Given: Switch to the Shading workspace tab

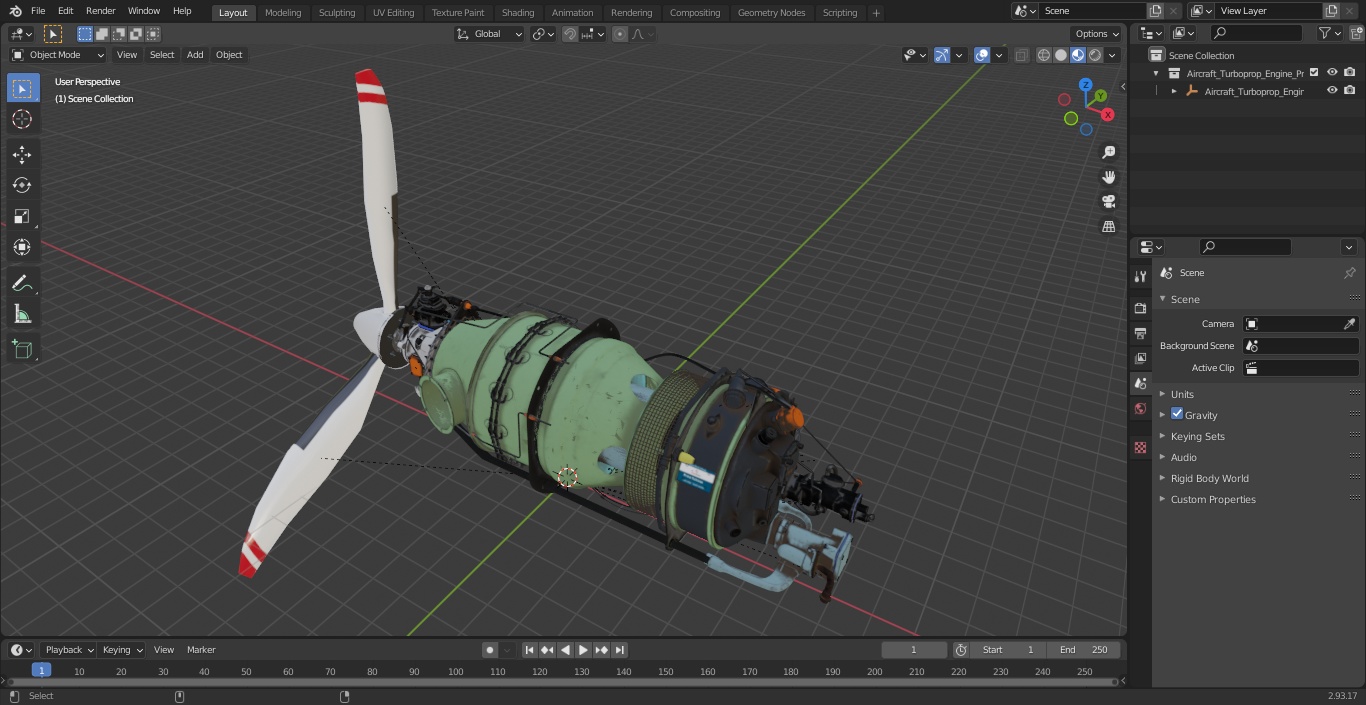Looking at the screenshot, I should point(518,13).
